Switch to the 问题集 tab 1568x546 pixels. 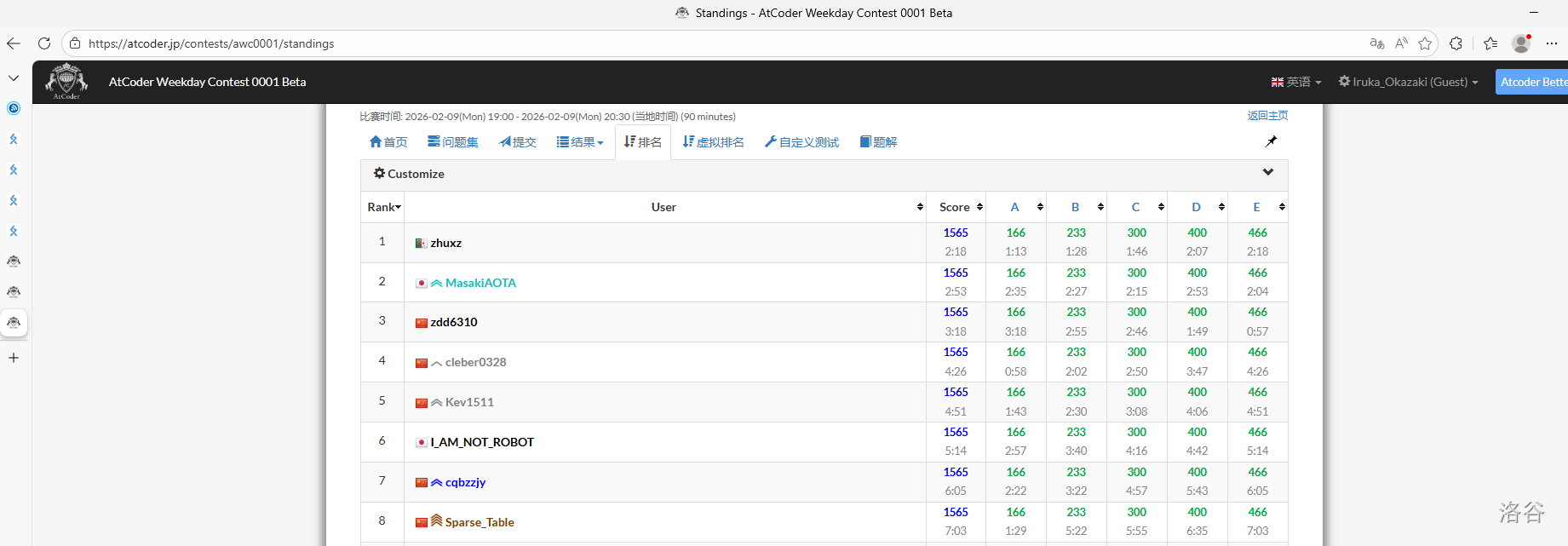453,142
